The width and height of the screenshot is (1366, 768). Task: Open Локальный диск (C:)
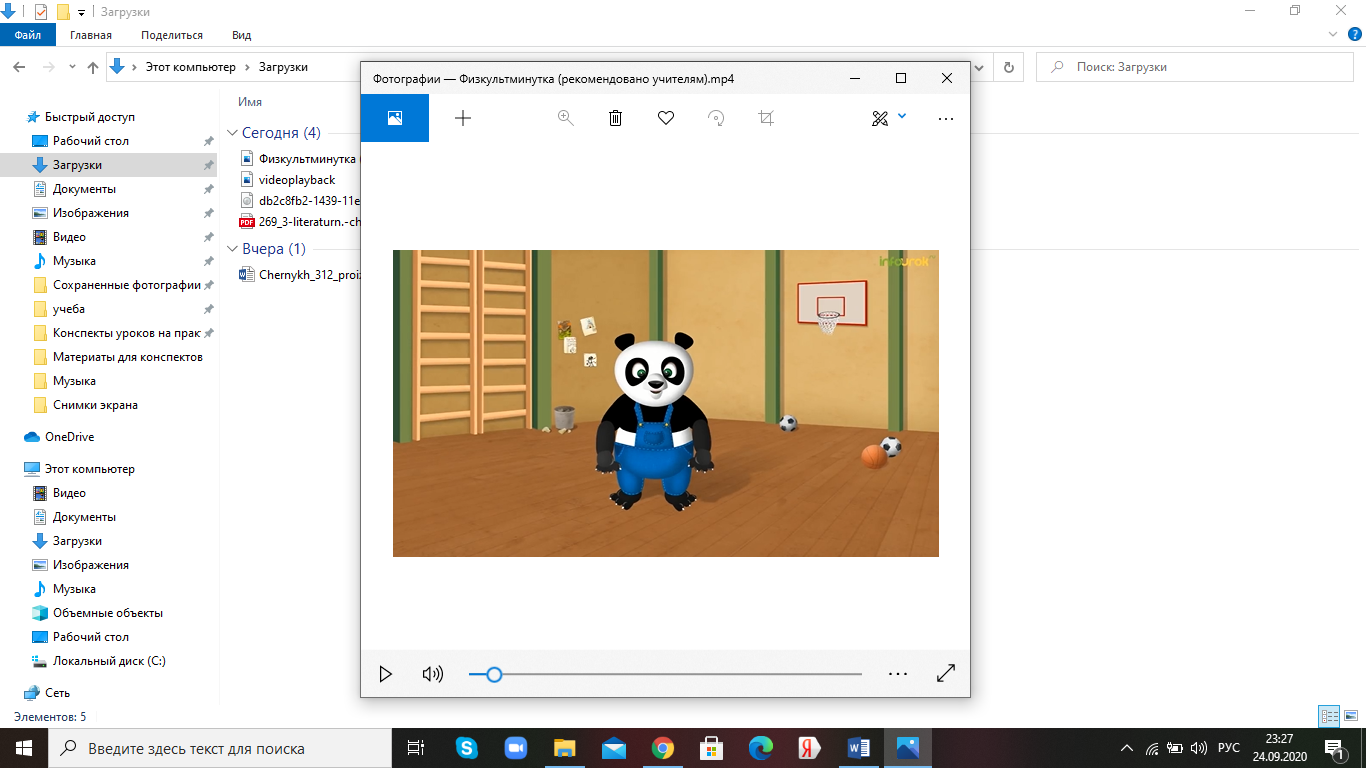[x=109, y=661]
